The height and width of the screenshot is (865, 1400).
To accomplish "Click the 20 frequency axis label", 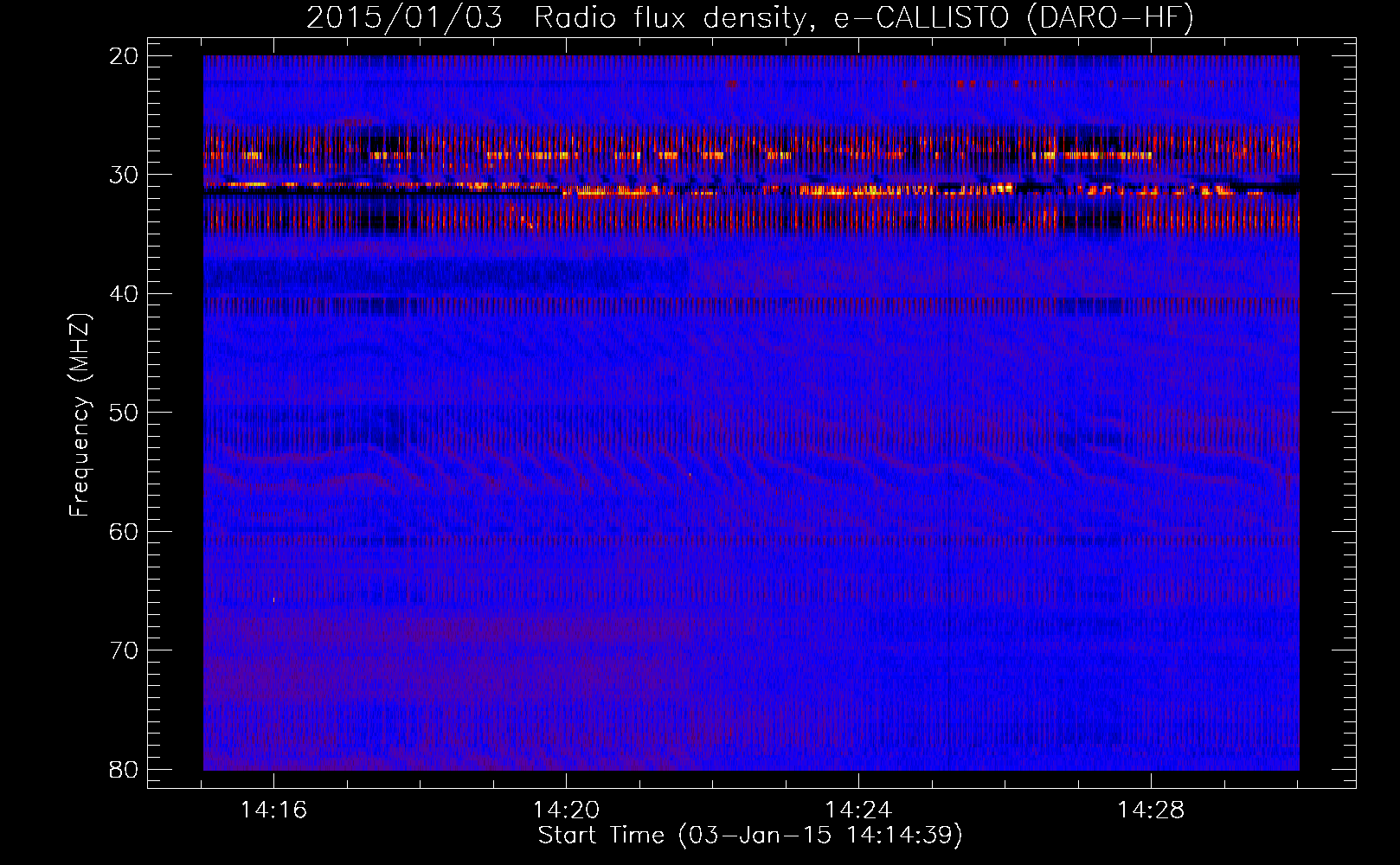I will tap(124, 56).
